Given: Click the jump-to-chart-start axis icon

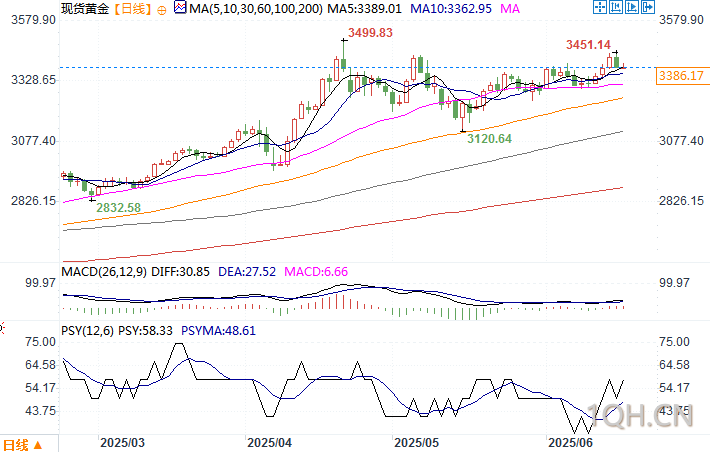Looking at the screenshot, I should (616, 7).
